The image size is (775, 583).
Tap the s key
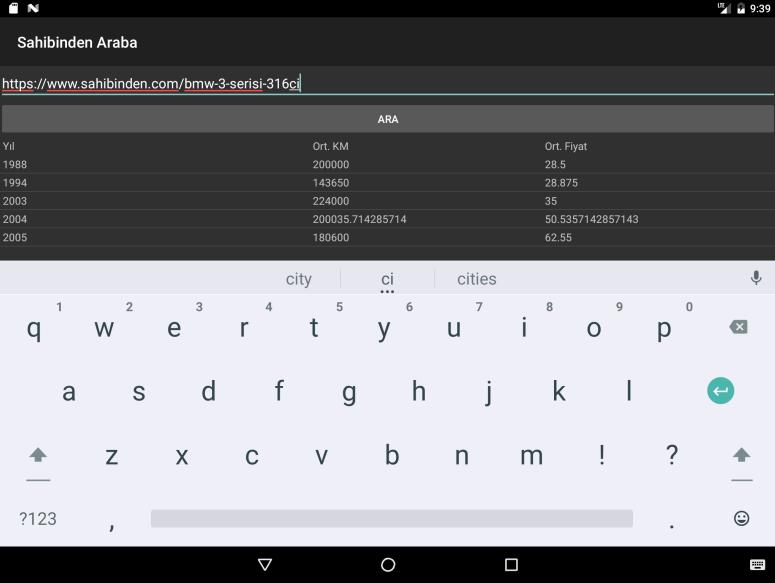coord(139,392)
